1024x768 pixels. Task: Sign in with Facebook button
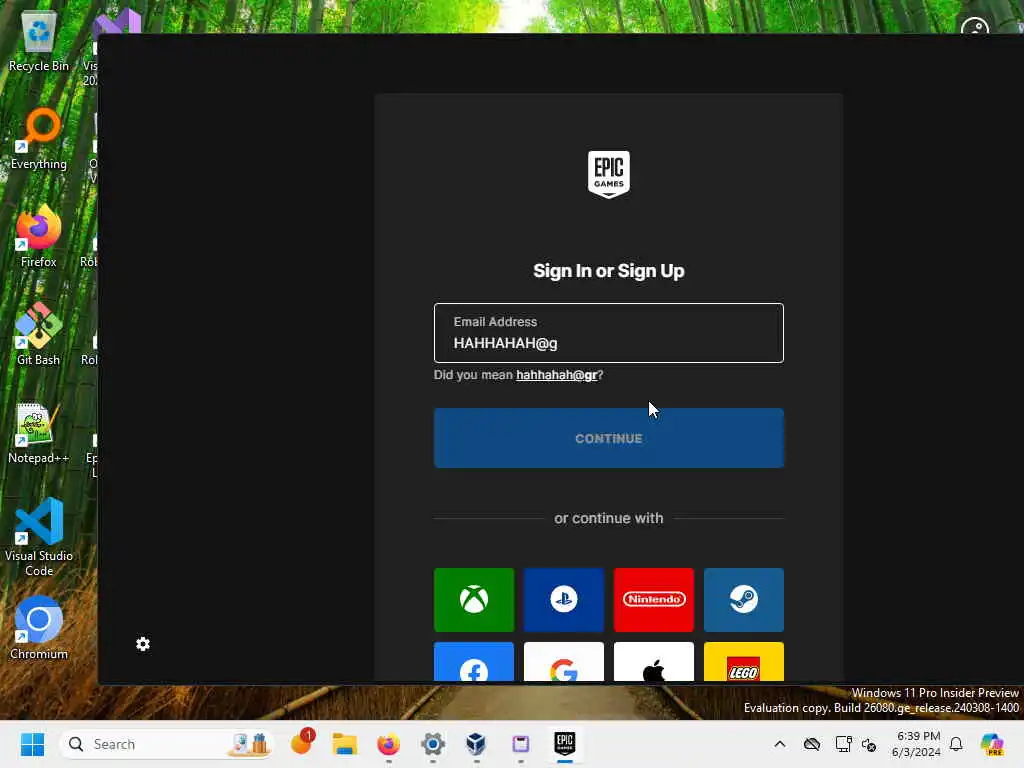(473, 662)
